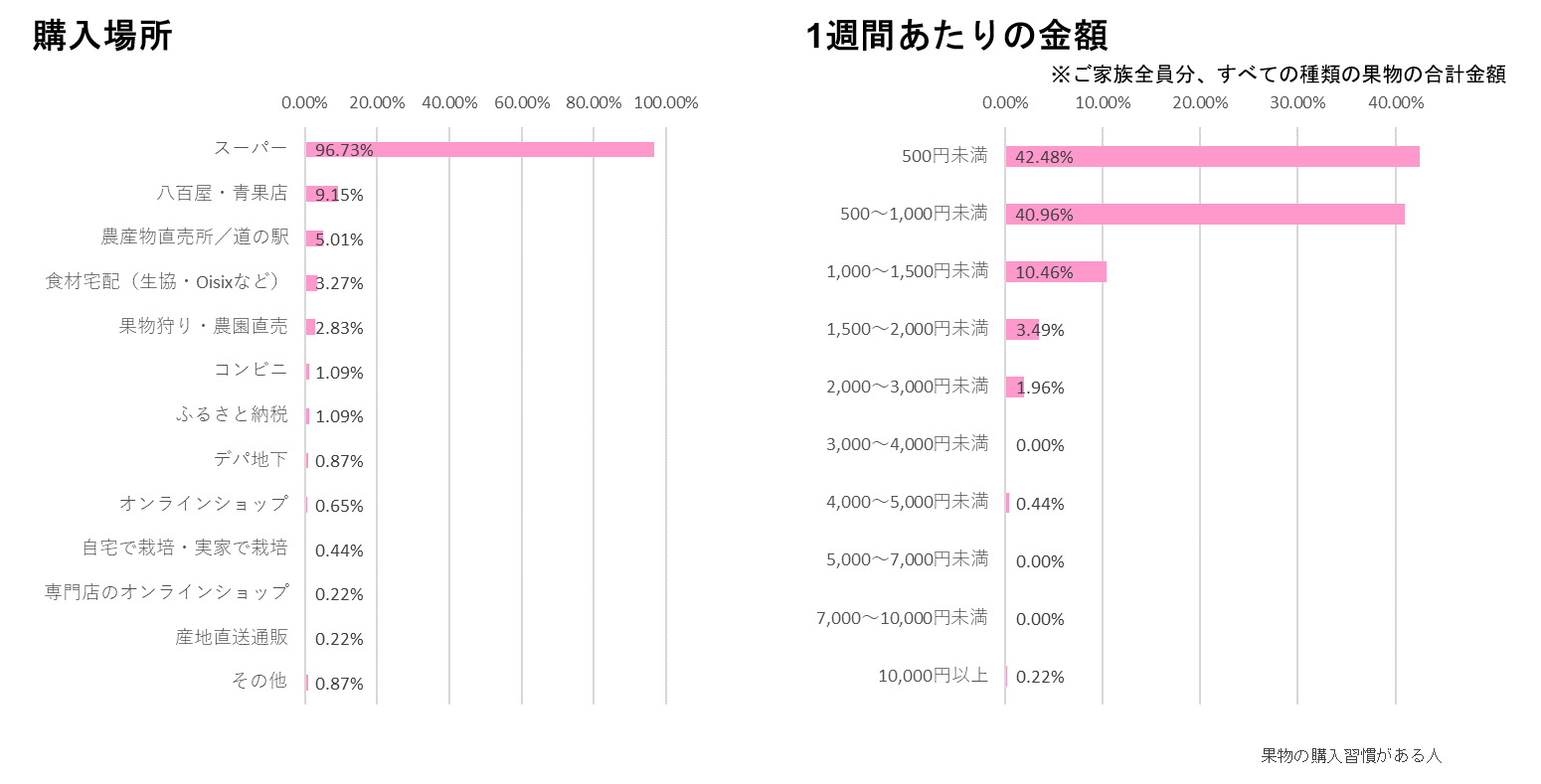The height and width of the screenshot is (784, 1541).
Task: Select the 産地直送通販 category label
Action: tap(232, 638)
